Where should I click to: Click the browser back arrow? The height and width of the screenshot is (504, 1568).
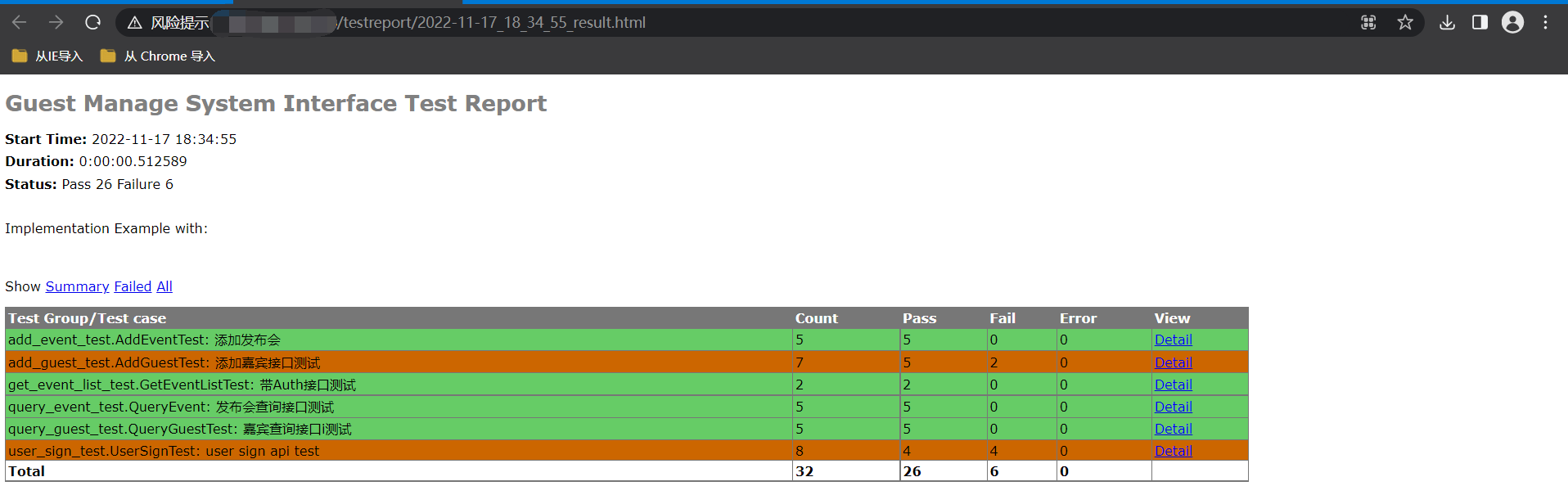[20, 22]
